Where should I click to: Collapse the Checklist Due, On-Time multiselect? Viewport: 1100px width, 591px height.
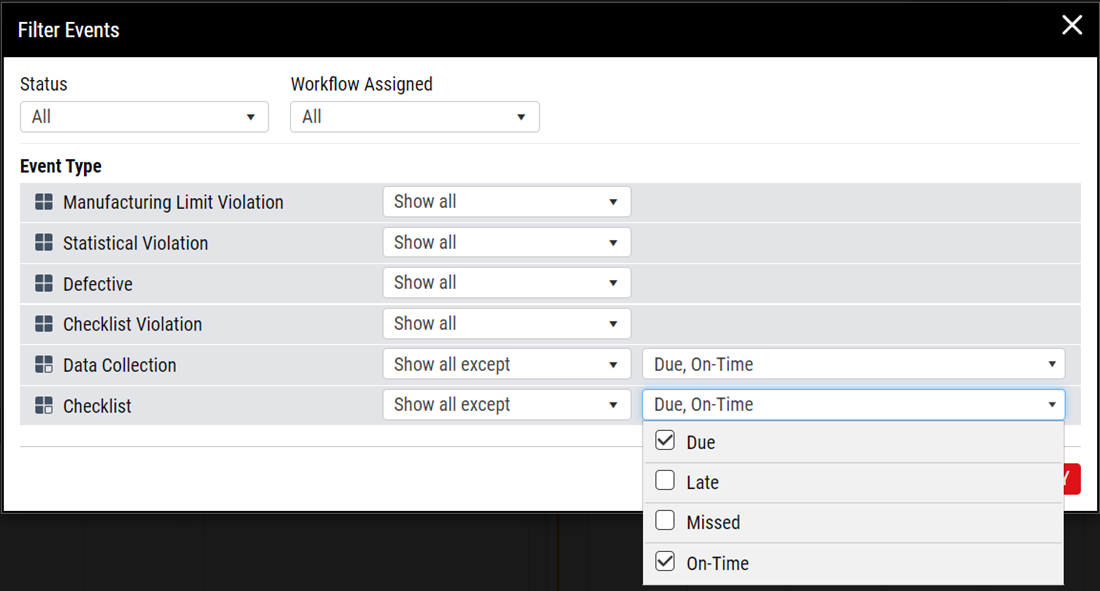coord(854,405)
